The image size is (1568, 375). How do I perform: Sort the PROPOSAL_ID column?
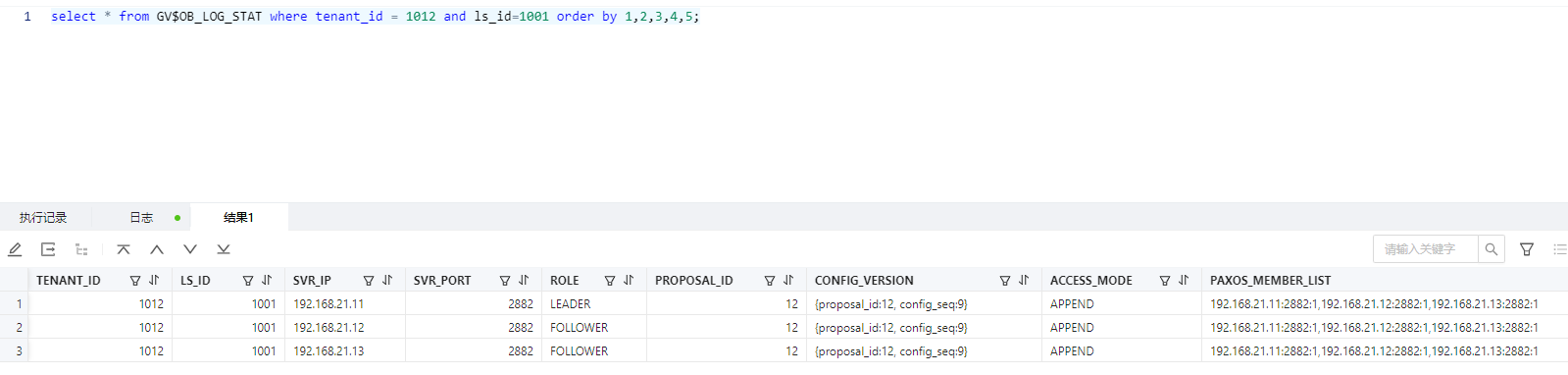(788, 281)
